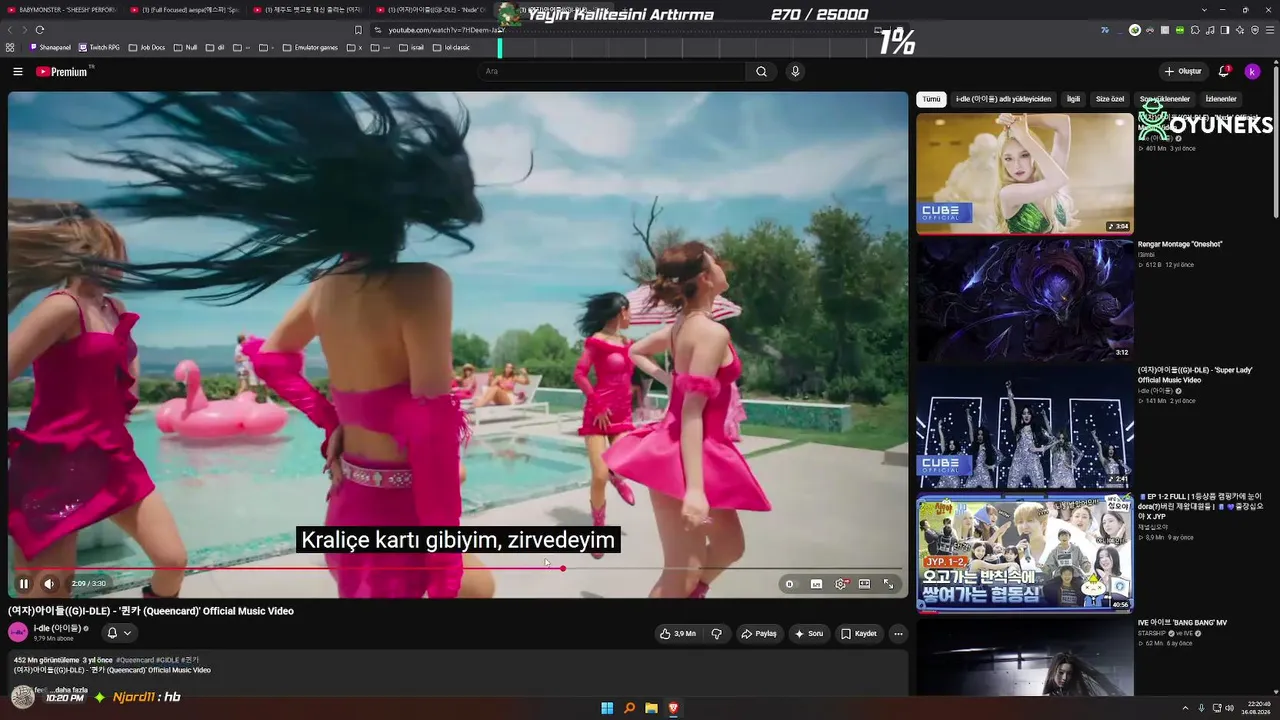Click the search magnifier button
The image size is (1280, 720).
pos(761,71)
